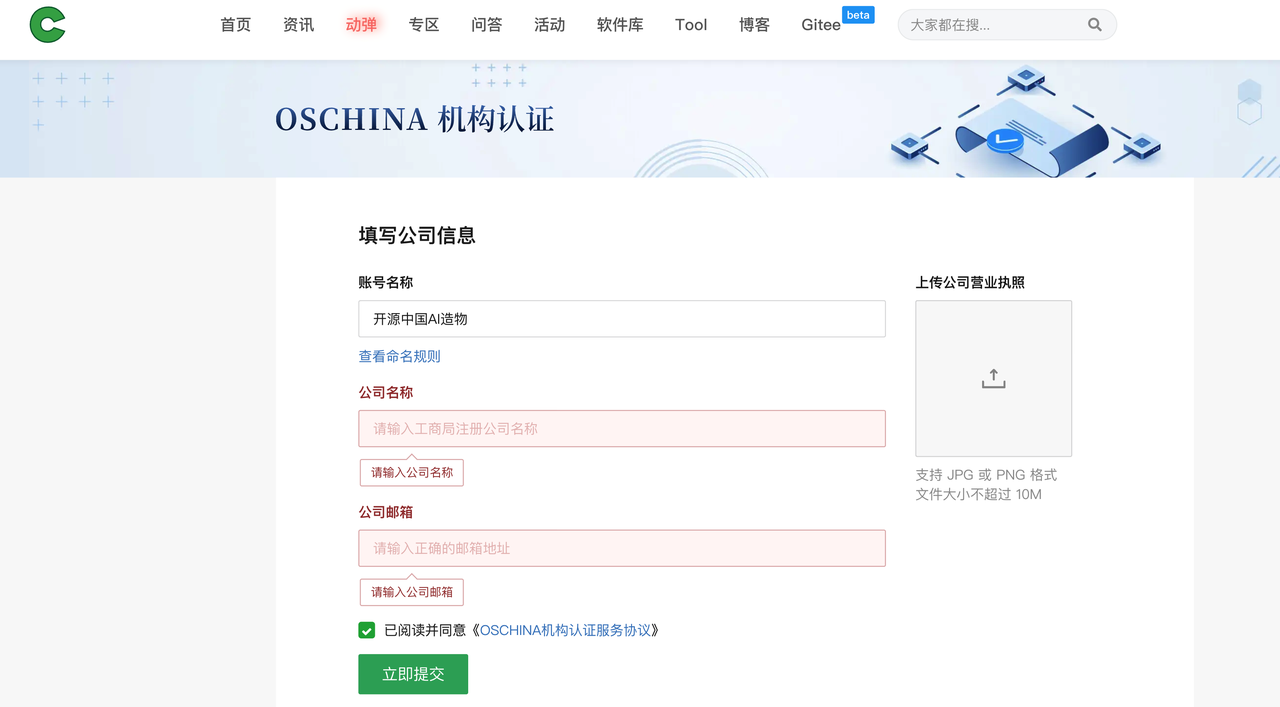Image resolution: width=1280 pixels, height=707 pixels.
Task: Go to the 动弹 section
Action: (x=361, y=25)
